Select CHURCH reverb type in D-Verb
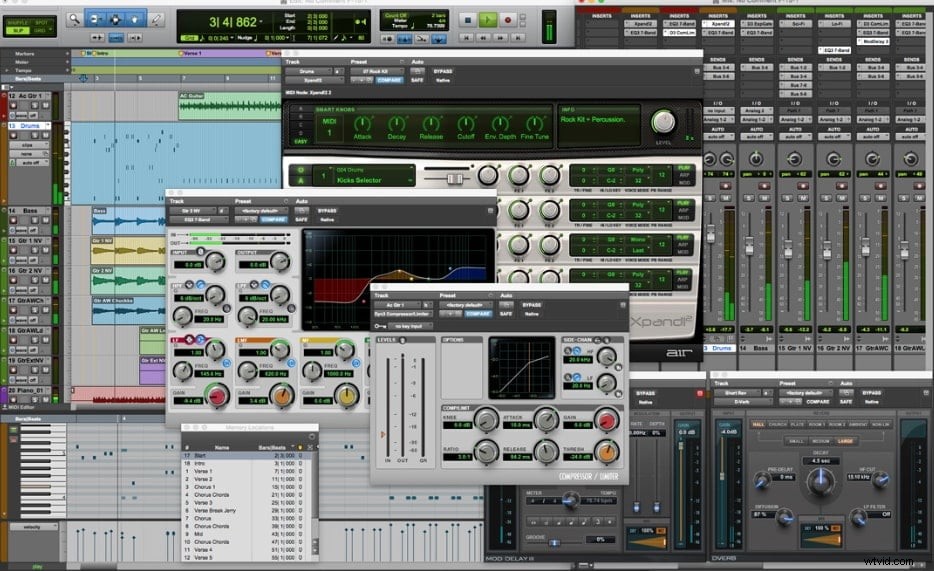 (x=778, y=425)
